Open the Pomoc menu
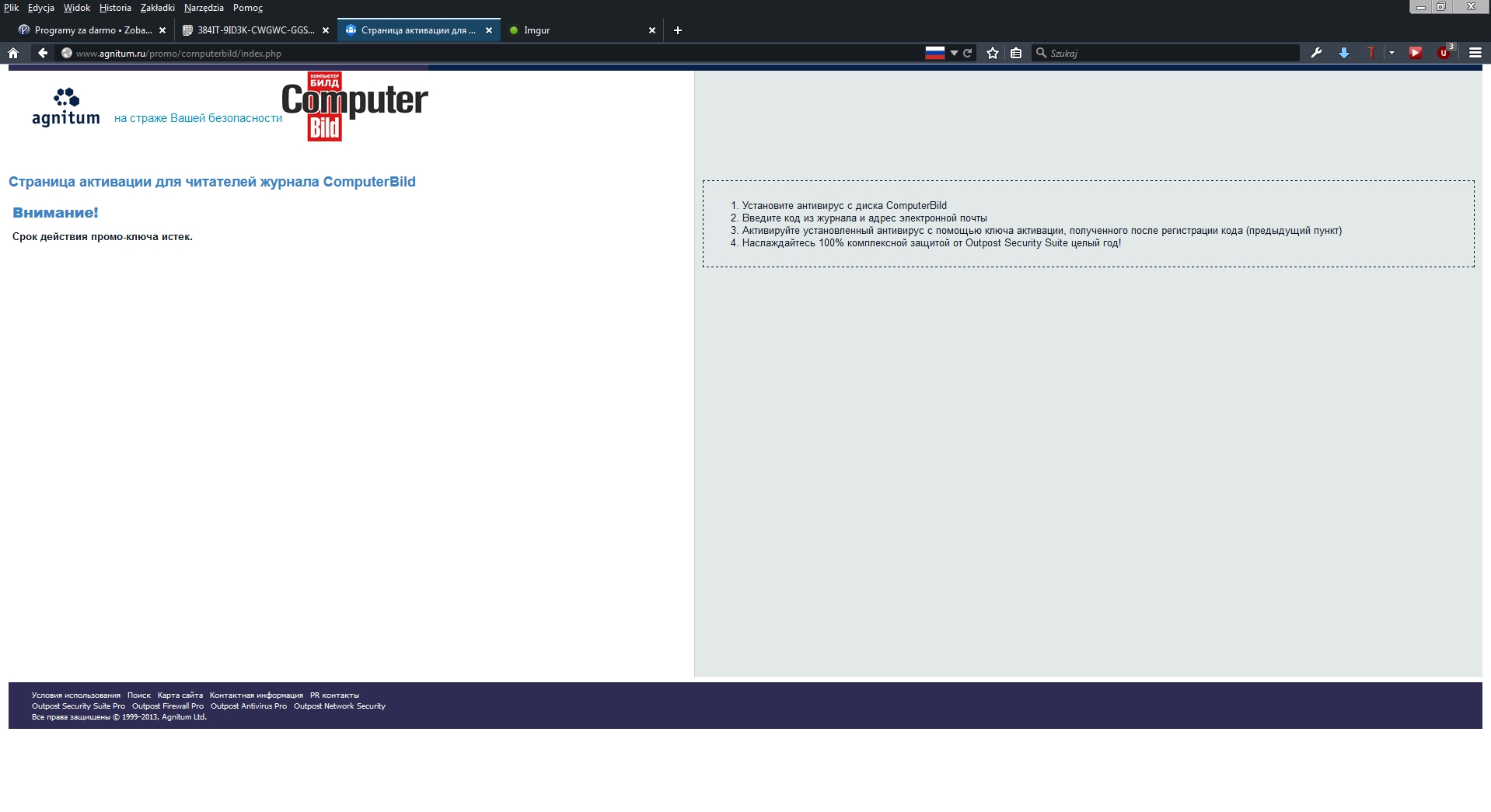 click(x=248, y=8)
